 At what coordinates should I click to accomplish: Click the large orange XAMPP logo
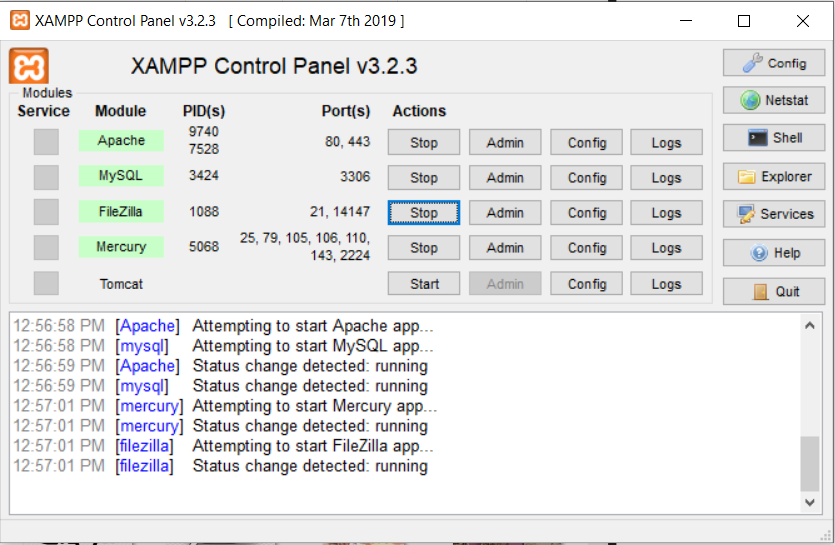coord(29,66)
